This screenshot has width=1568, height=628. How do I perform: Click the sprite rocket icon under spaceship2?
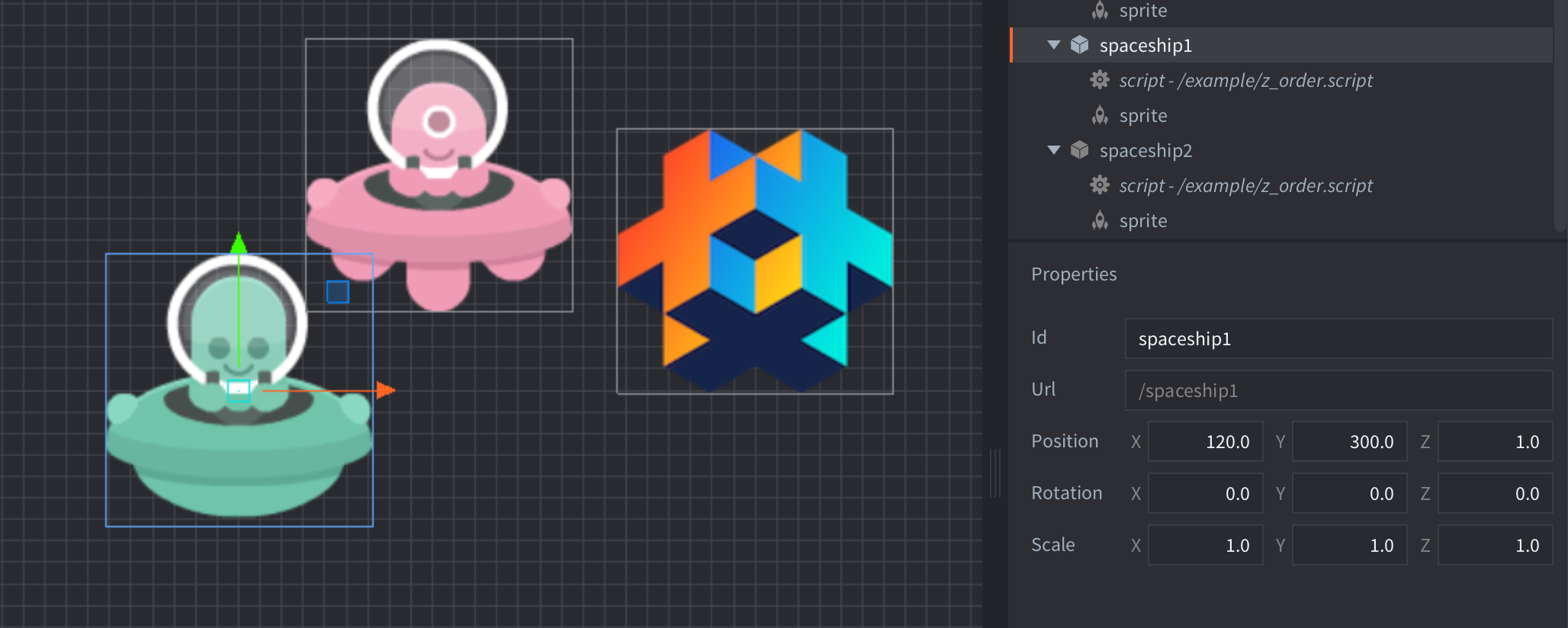click(1100, 220)
